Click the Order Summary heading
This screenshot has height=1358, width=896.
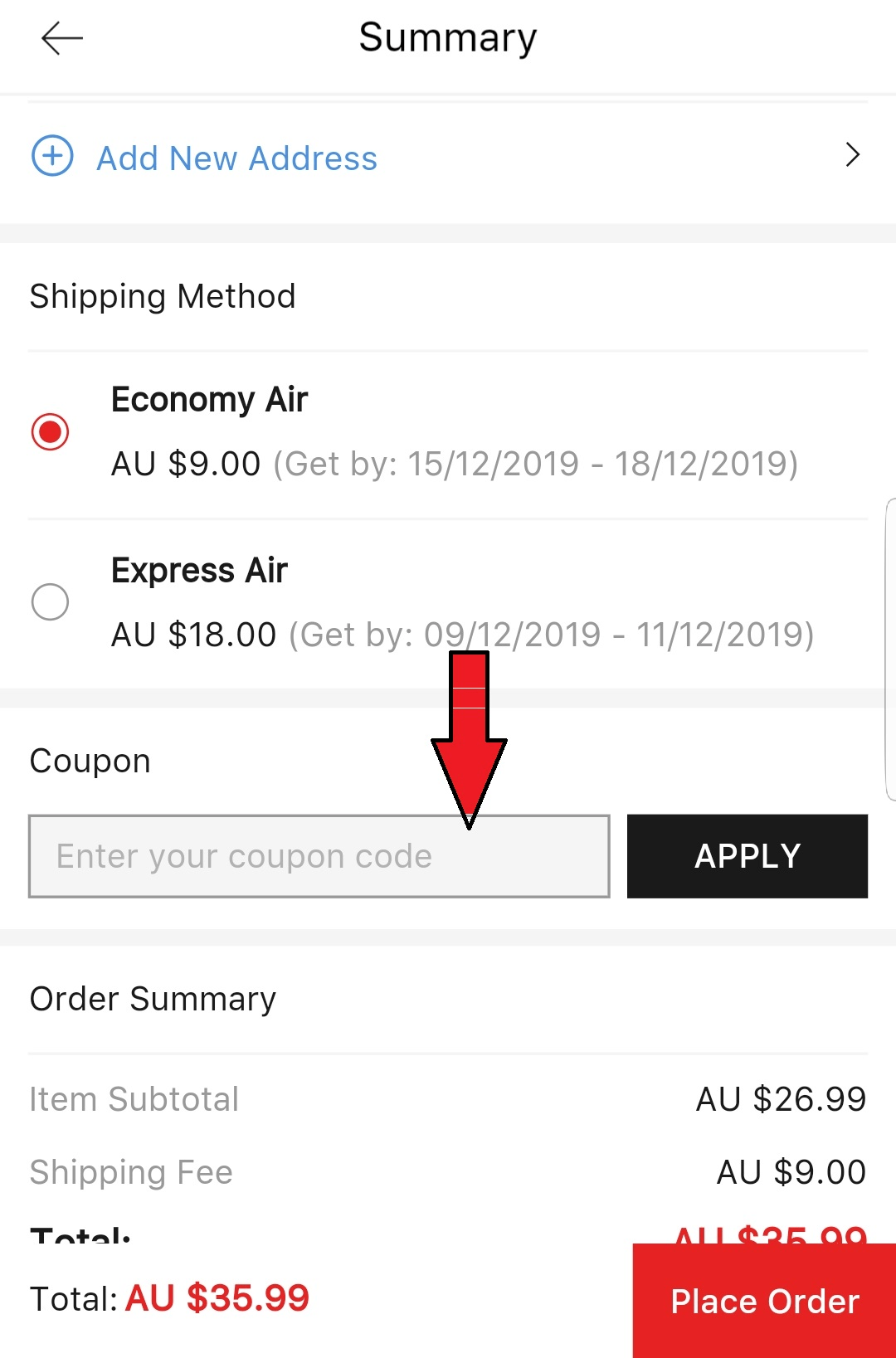pyautogui.click(x=153, y=999)
